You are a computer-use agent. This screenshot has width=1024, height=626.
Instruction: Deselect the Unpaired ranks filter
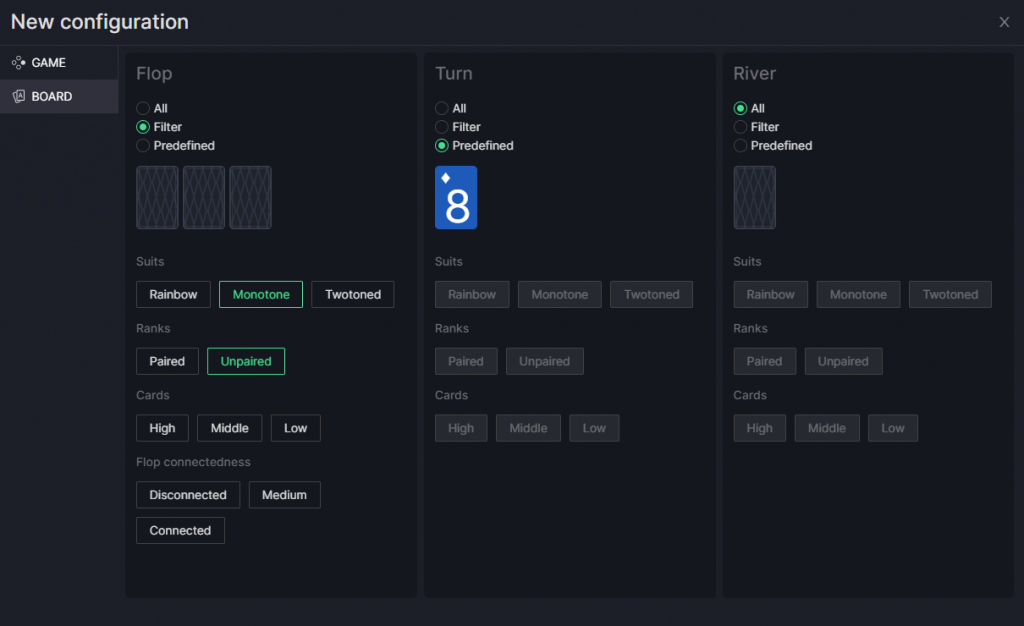[245, 361]
